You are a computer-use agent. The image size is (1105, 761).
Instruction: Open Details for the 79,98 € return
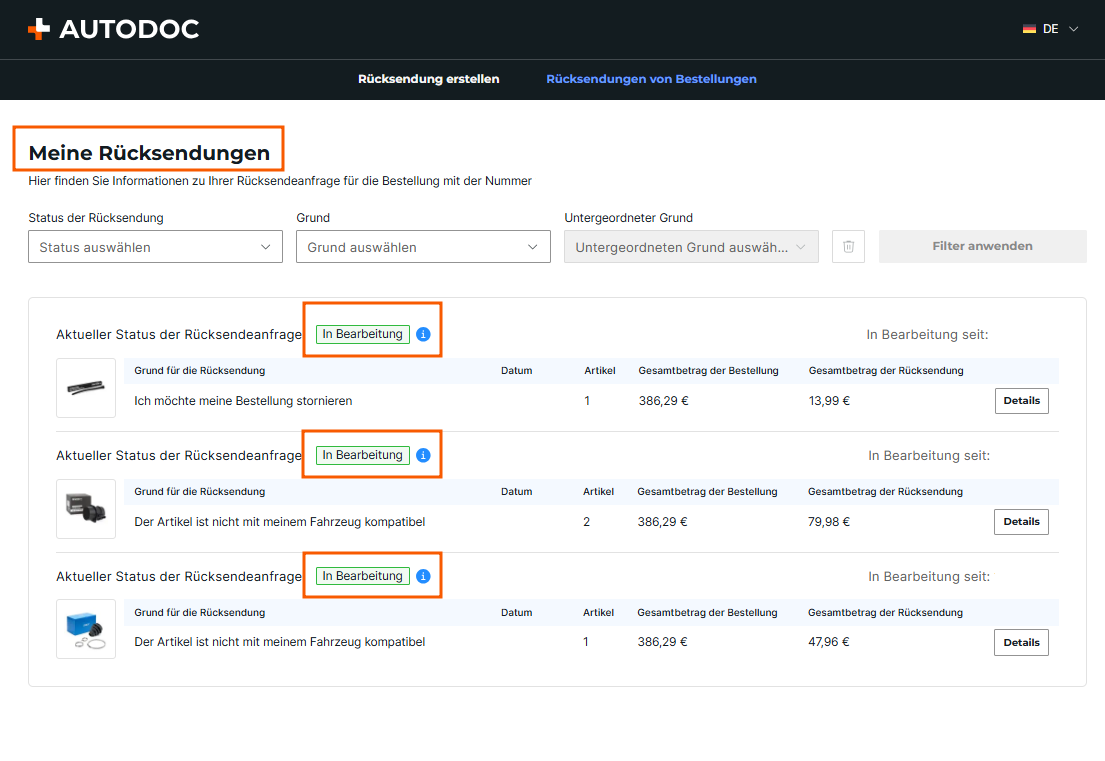(x=1021, y=522)
